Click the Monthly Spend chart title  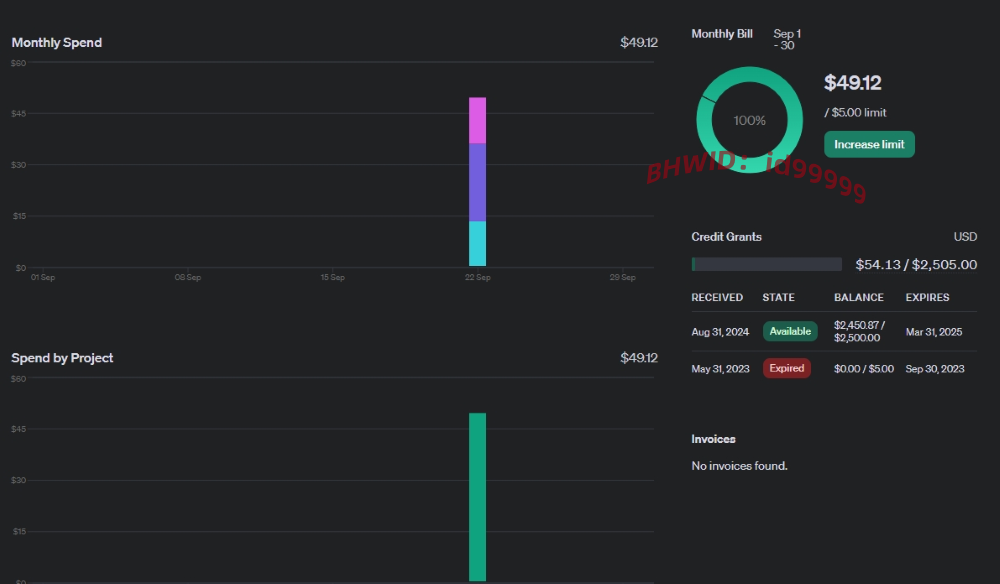click(57, 43)
